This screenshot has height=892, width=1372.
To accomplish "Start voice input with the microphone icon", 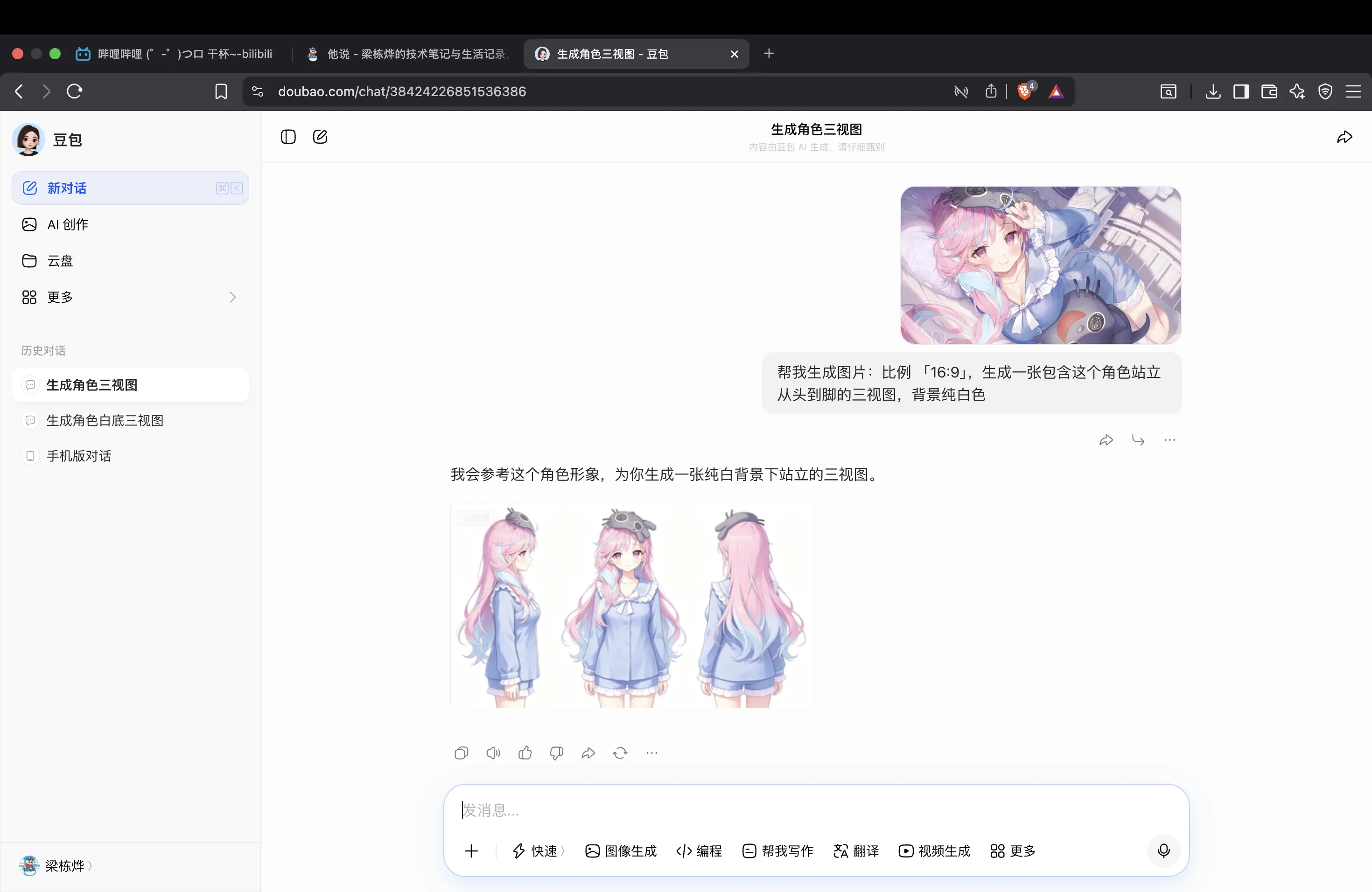I will click(1164, 850).
